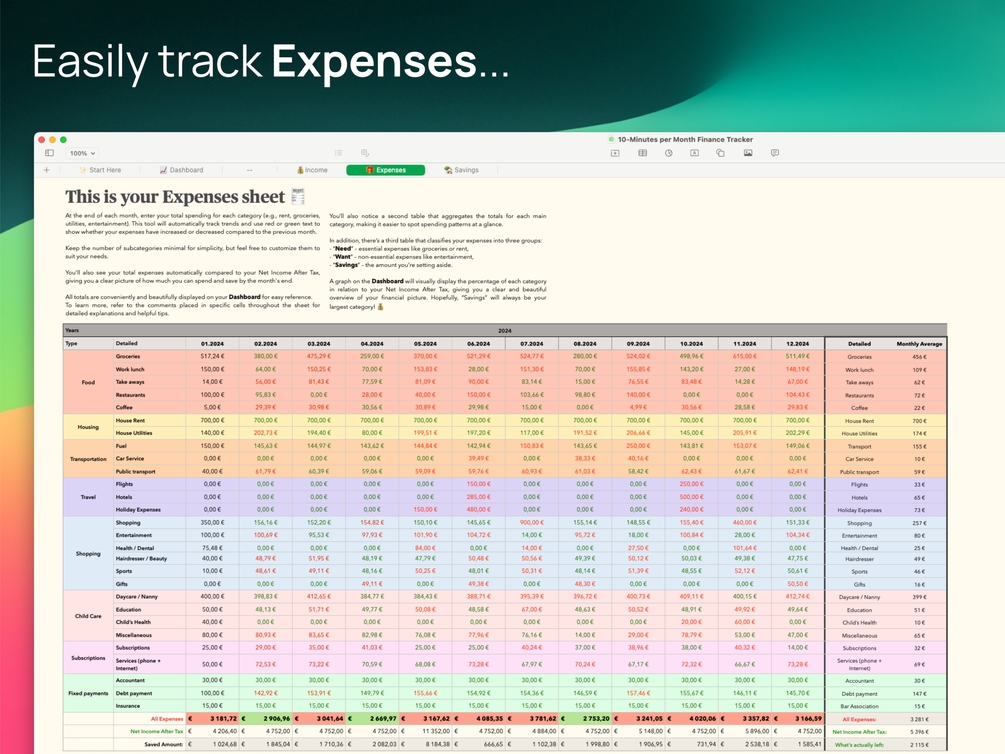Select the 'Holiday Expenses' row label in the Detailed column
This screenshot has height=754, width=1005.
[x=149, y=510]
